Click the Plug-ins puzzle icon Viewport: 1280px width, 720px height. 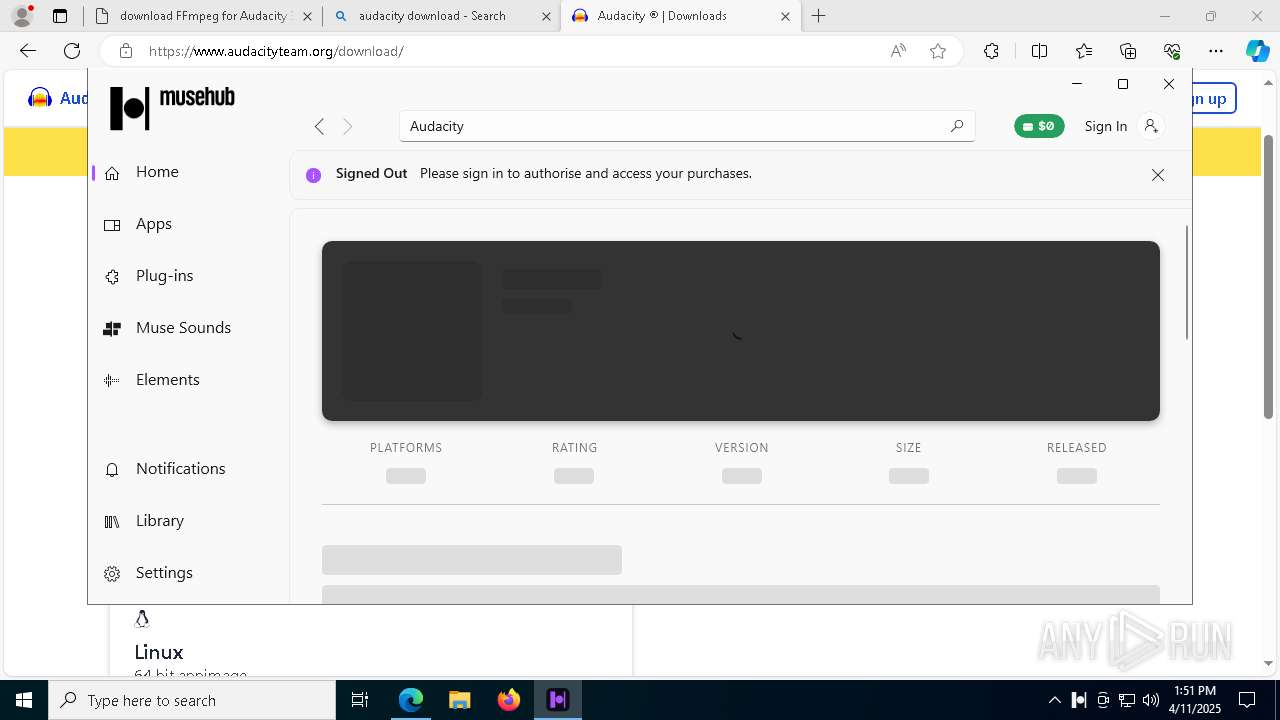(113, 277)
